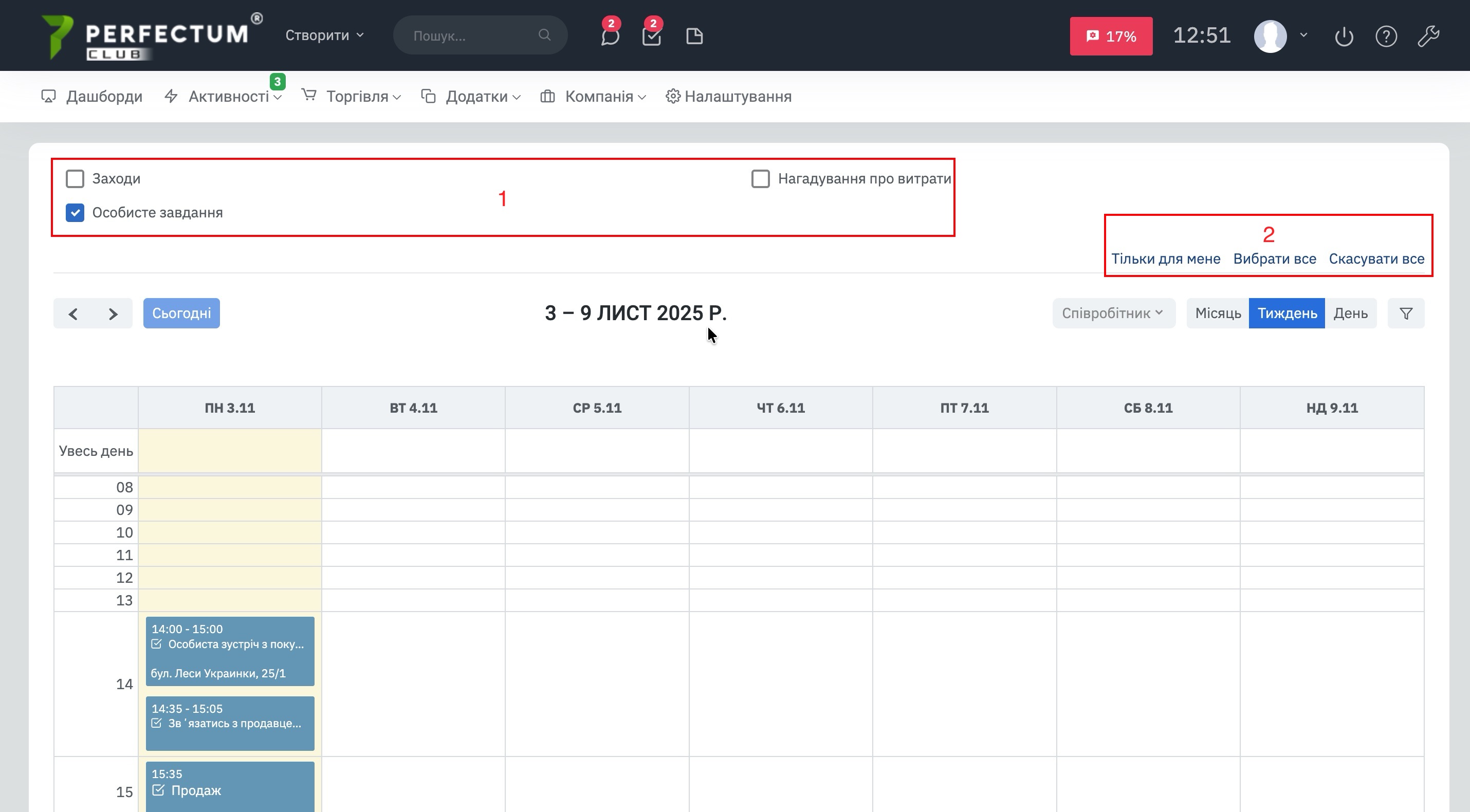Open the Створити dropdown menu
1470x812 pixels.
point(324,35)
